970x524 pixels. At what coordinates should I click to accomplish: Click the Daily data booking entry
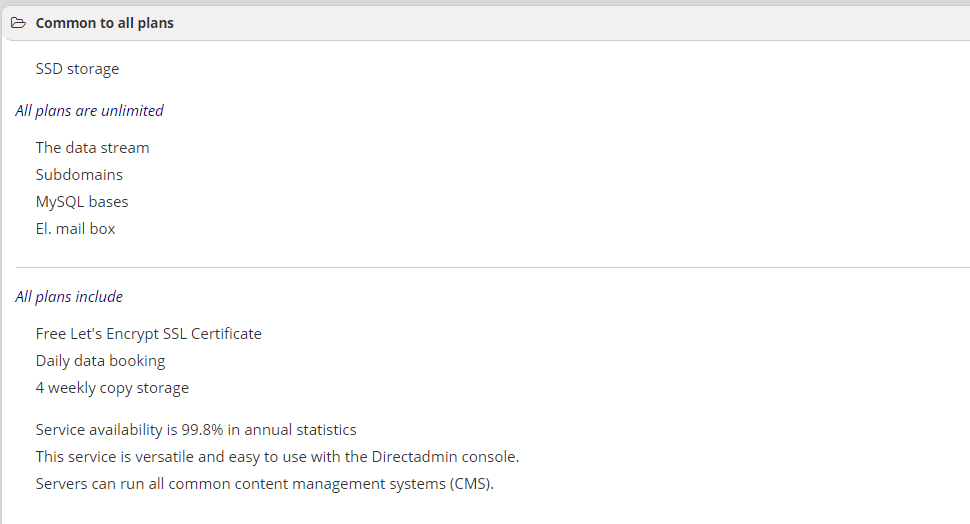point(101,361)
